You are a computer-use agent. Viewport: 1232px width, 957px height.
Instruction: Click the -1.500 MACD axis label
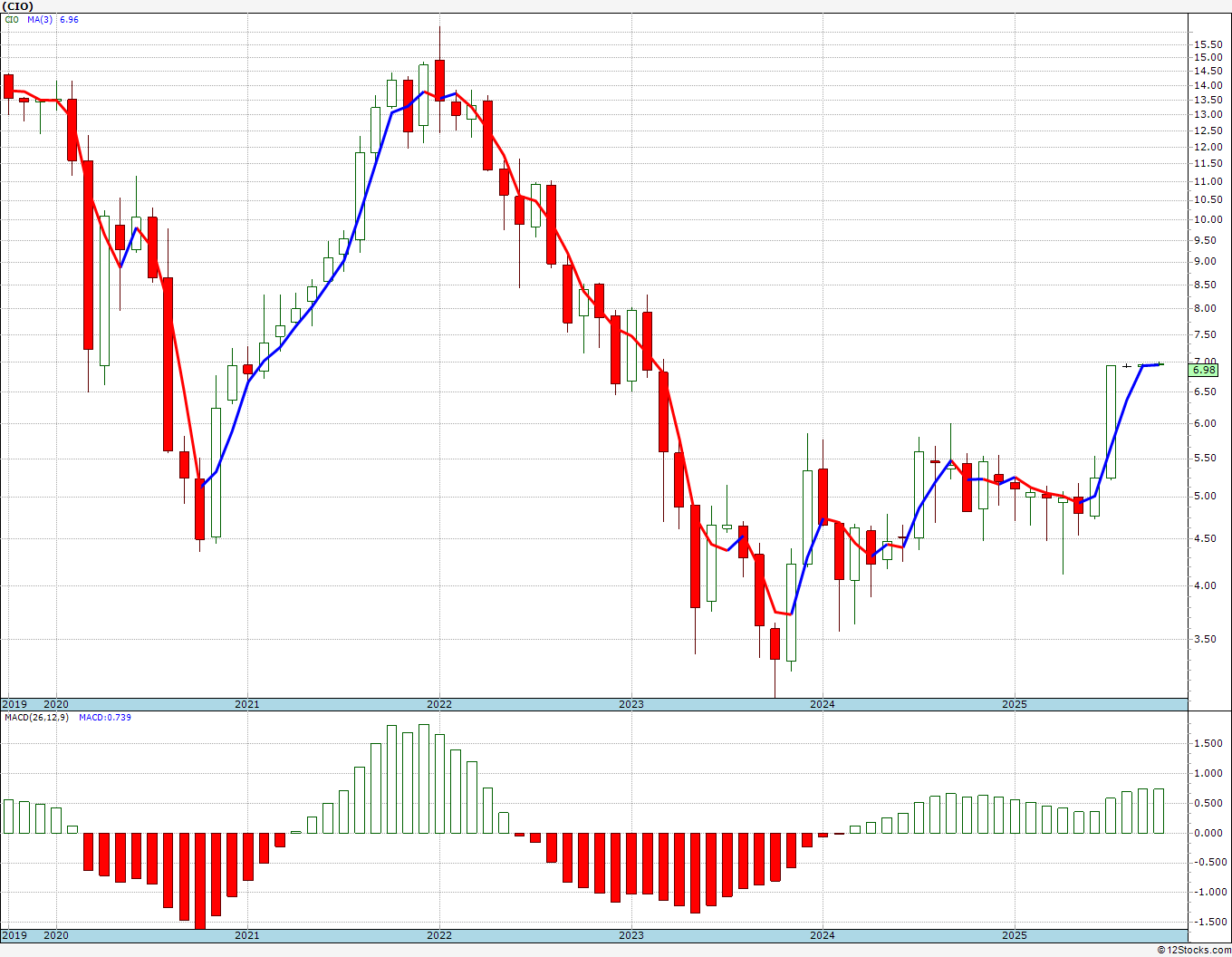(1208, 922)
